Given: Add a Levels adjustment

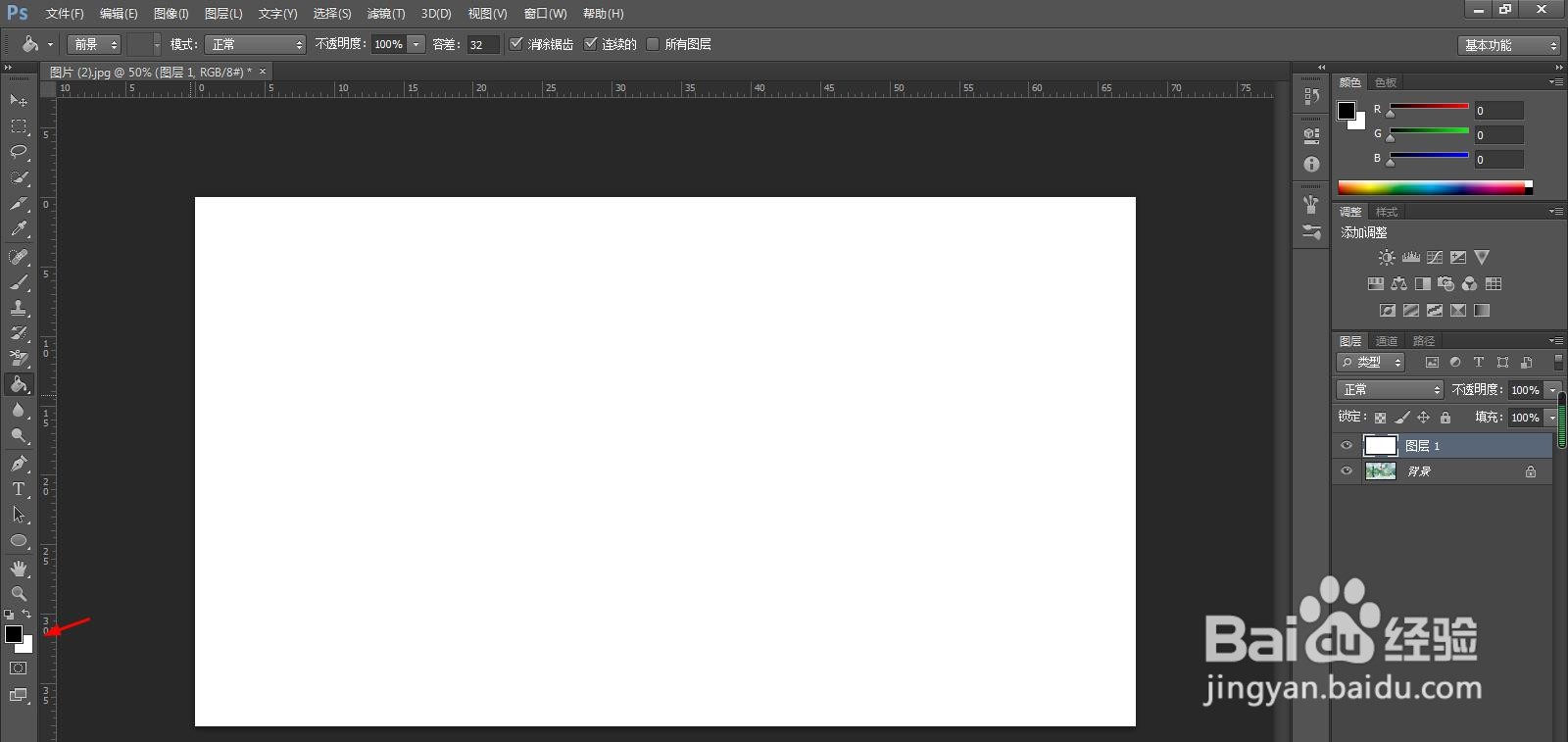Looking at the screenshot, I should pyautogui.click(x=1411, y=258).
